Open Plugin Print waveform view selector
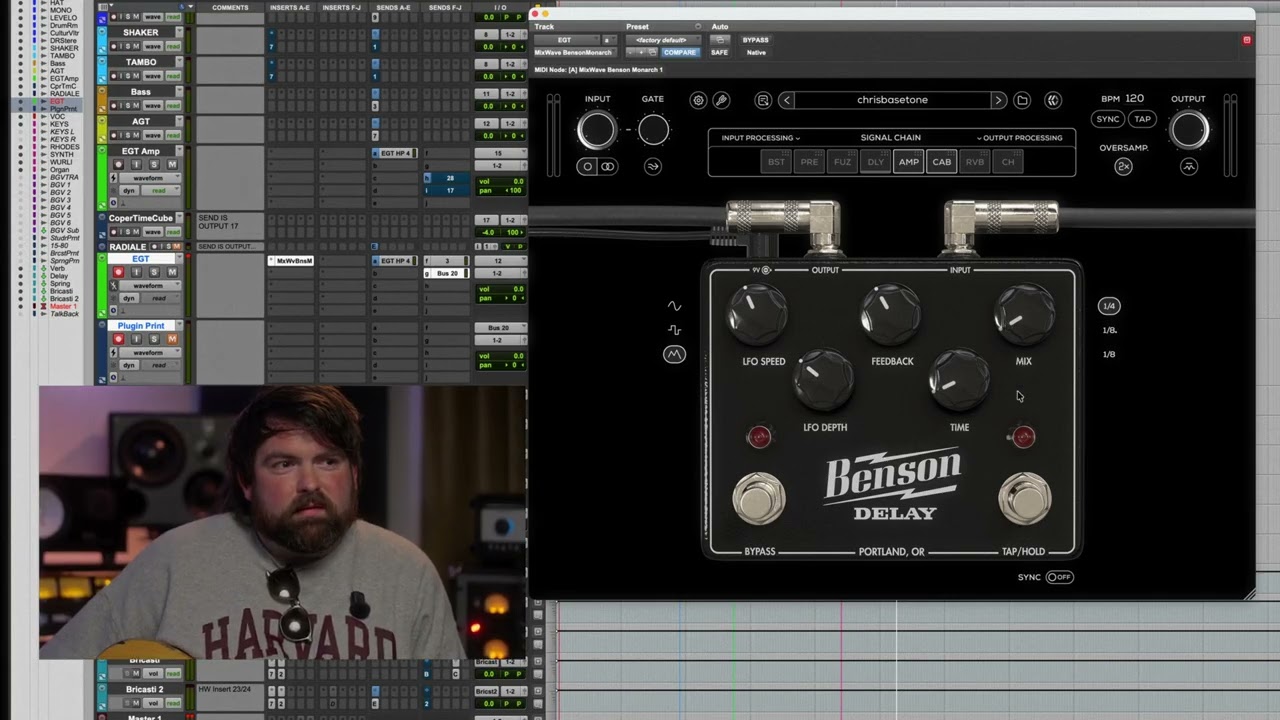This screenshot has width=1280, height=720. (152, 353)
